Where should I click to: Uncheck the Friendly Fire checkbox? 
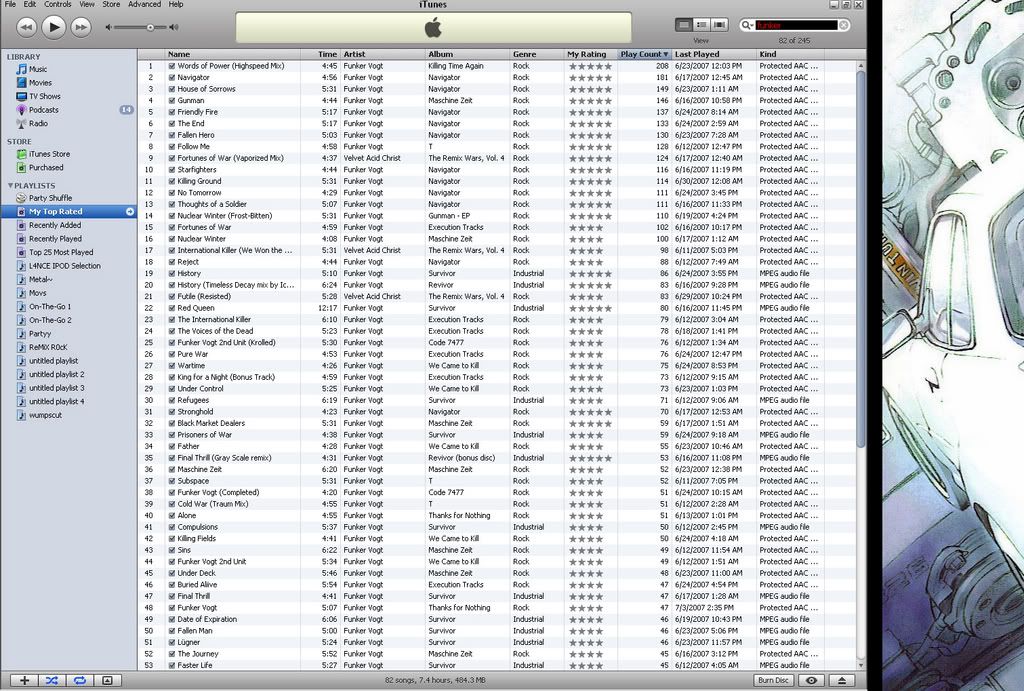pyautogui.click(x=172, y=112)
